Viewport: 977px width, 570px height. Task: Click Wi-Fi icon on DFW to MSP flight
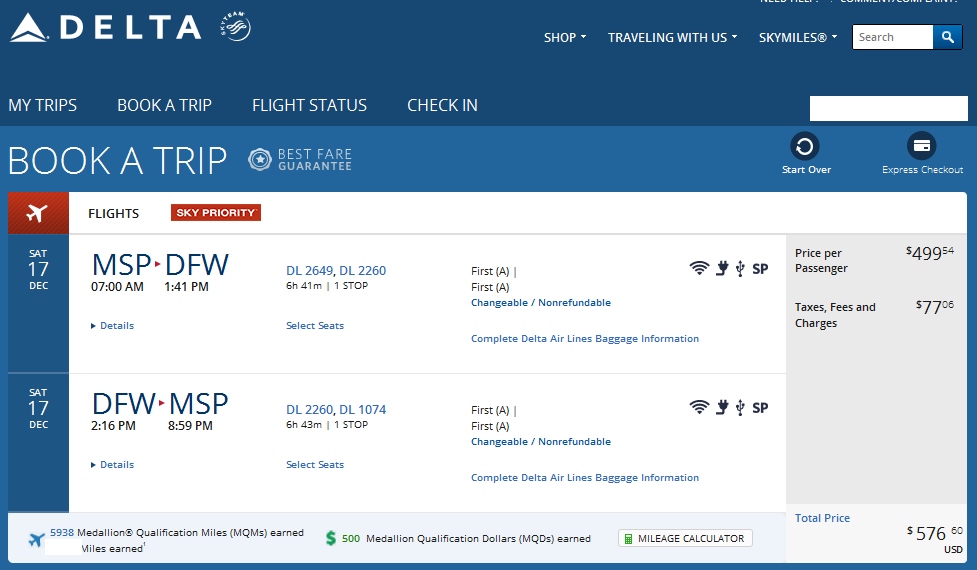click(699, 407)
